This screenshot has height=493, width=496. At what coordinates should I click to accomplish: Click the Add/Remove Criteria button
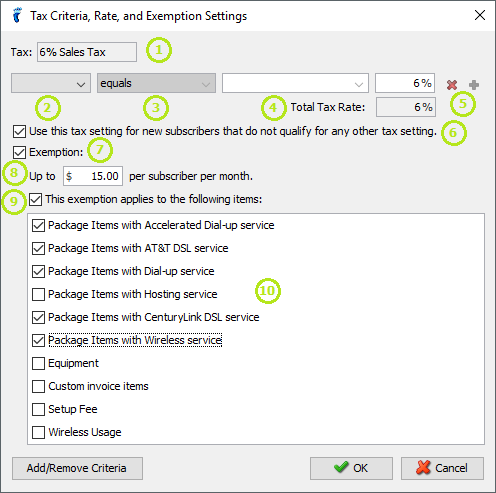click(77, 468)
